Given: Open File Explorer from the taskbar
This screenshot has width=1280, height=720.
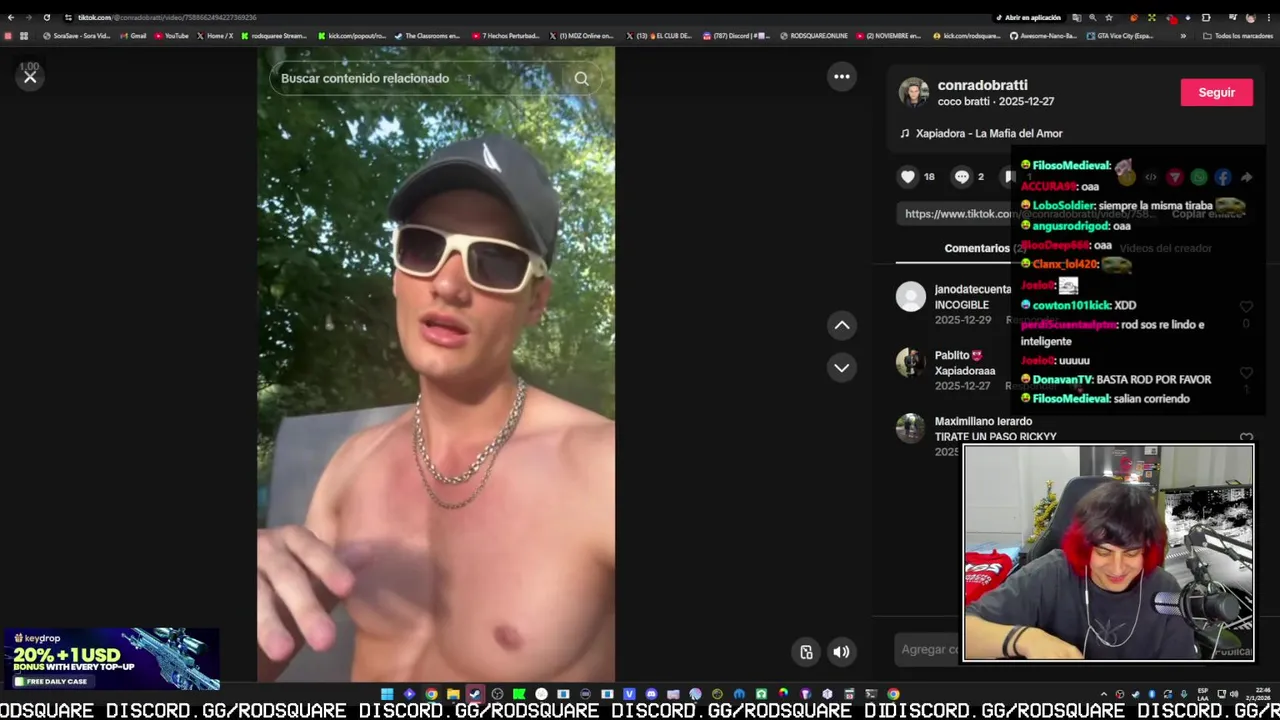Looking at the screenshot, I should (453, 694).
